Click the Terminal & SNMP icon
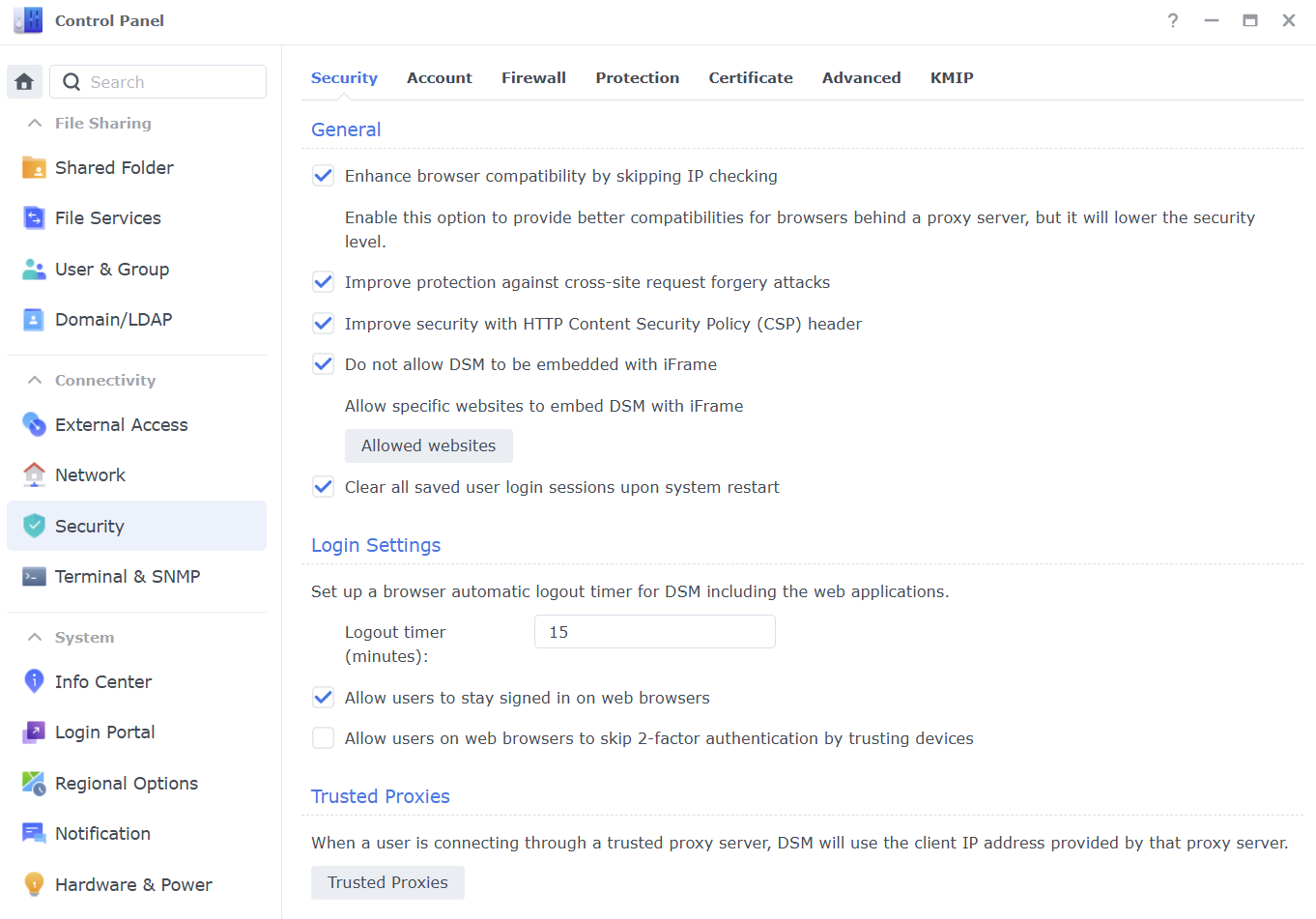The height and width of the screenshot is (919, 1316). tap(34, 577)
